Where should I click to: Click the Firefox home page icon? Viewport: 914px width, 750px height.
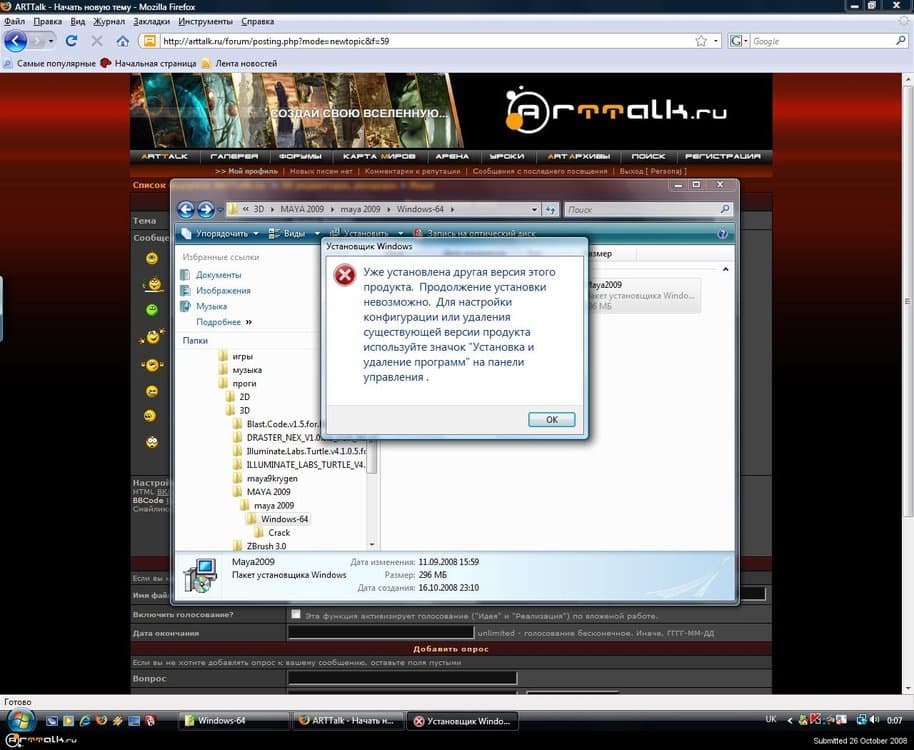[123, 41]
